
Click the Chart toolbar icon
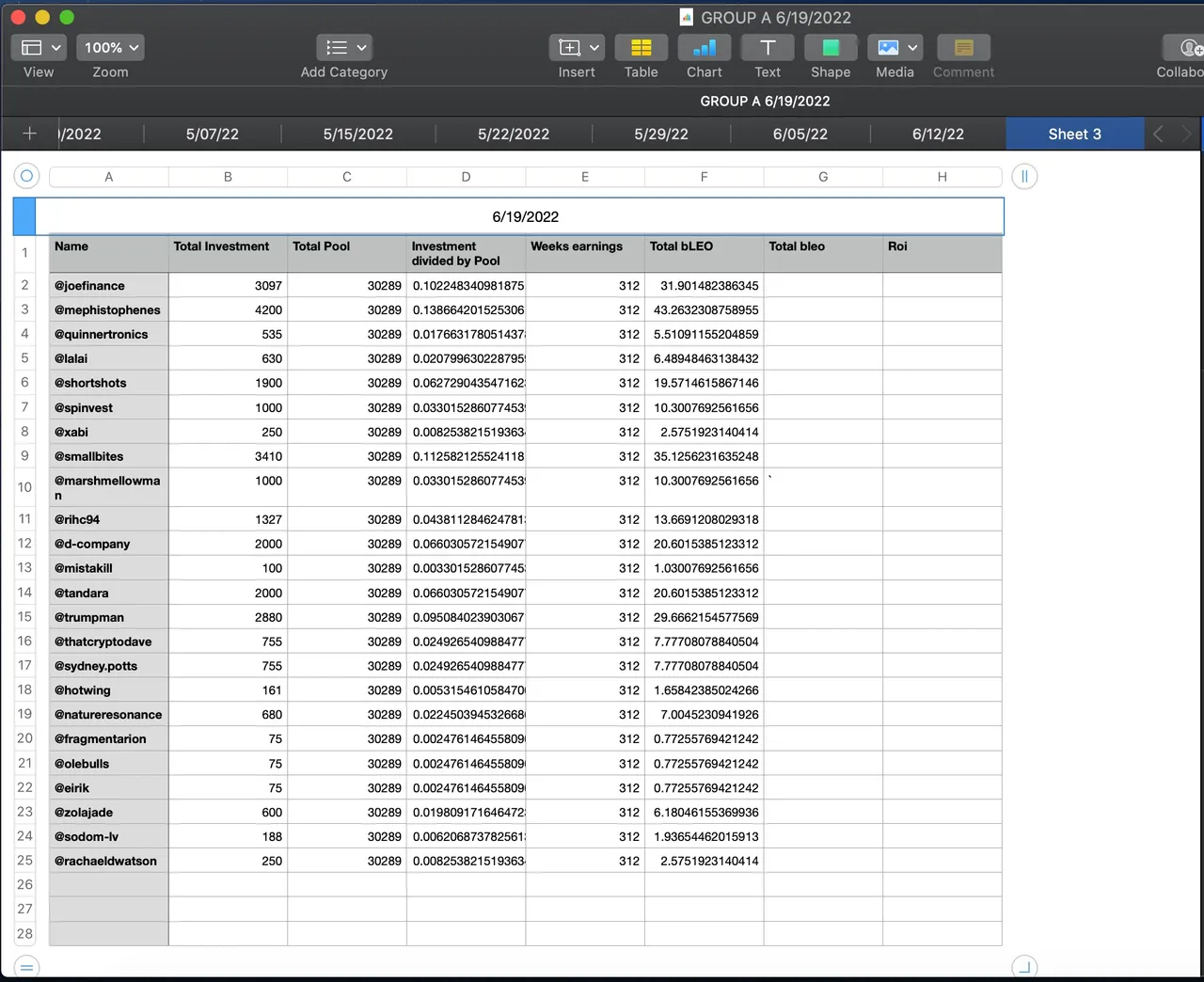[x=705, y=47]
